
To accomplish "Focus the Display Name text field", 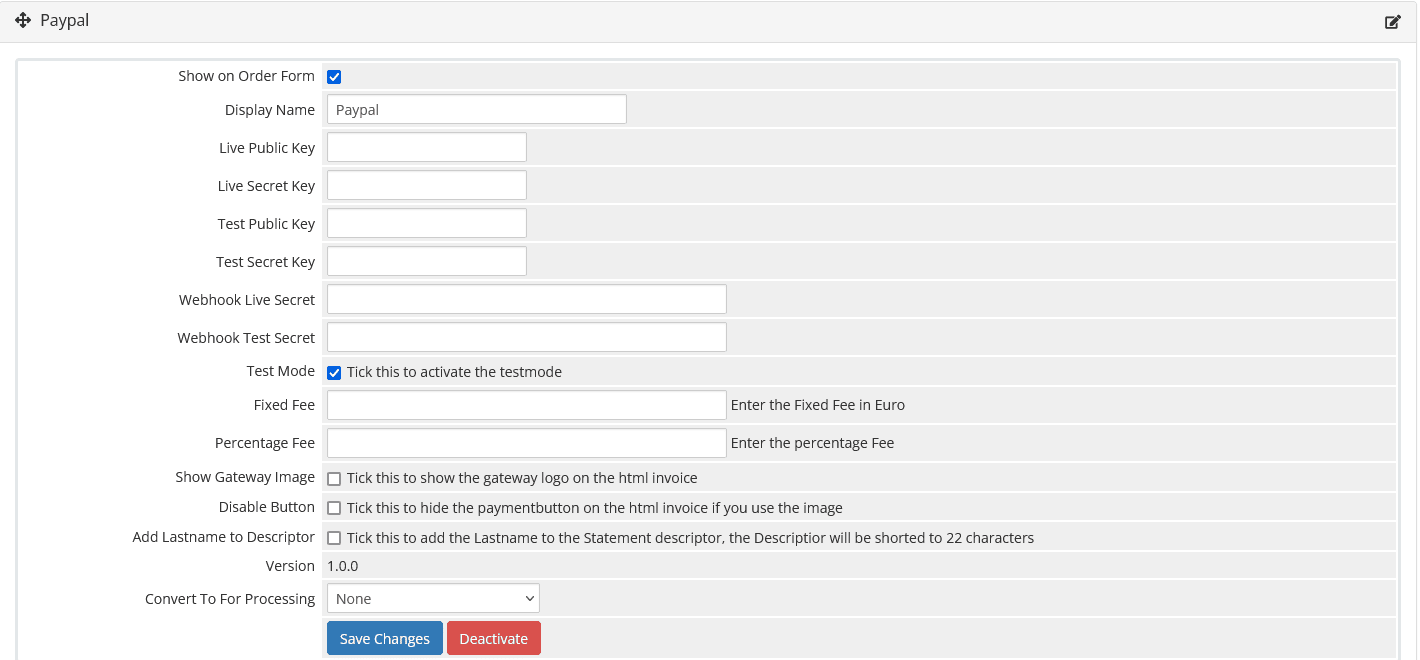I will coord(476,110).
